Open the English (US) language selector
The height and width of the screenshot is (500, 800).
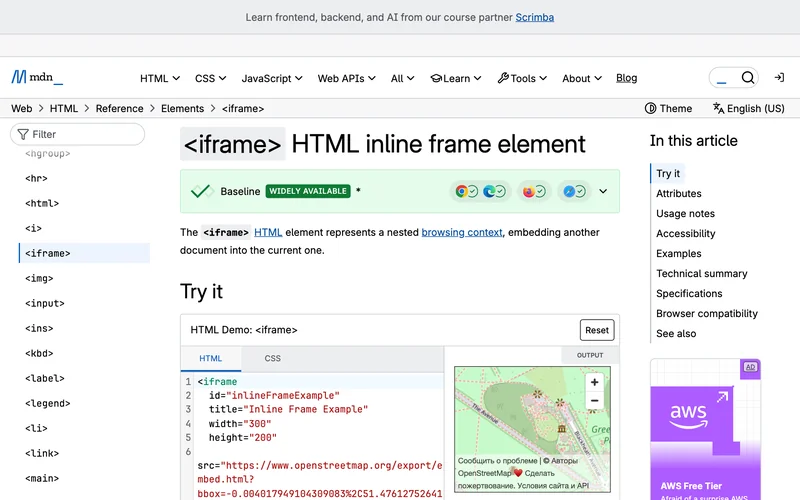(748, 108)
